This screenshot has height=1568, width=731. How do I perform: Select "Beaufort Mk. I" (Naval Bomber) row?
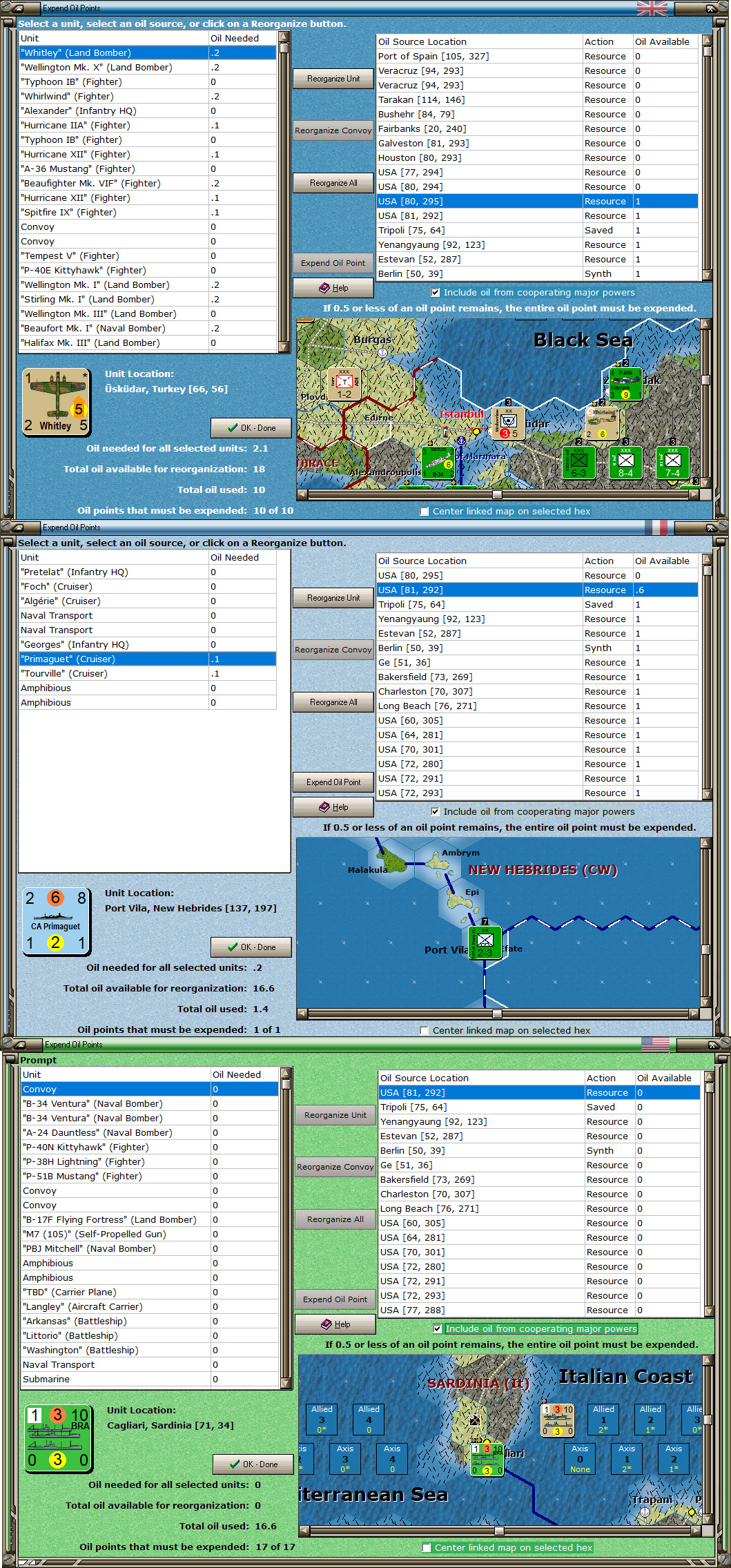coord(148,329)
